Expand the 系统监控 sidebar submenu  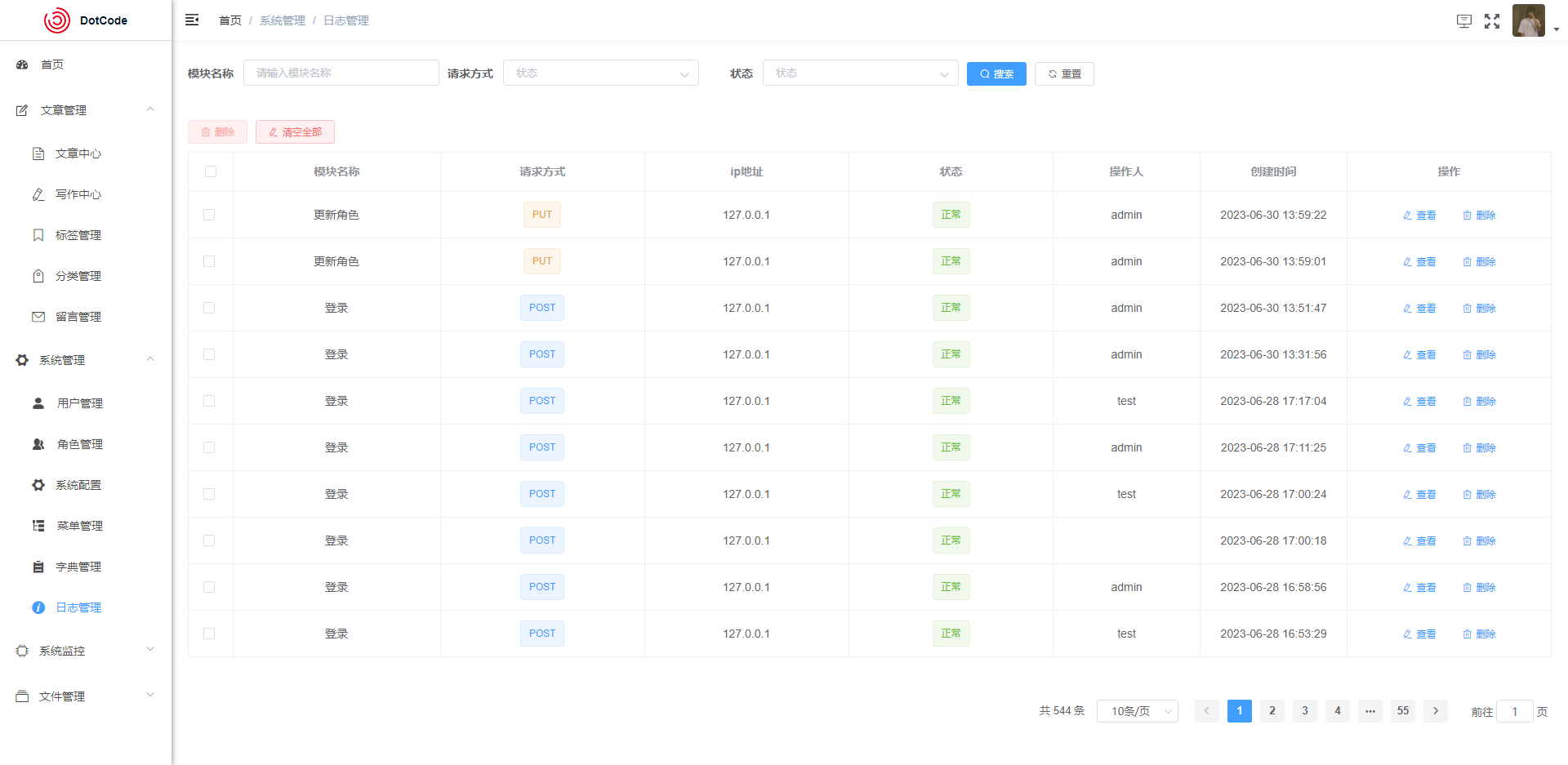pos(85,651)
